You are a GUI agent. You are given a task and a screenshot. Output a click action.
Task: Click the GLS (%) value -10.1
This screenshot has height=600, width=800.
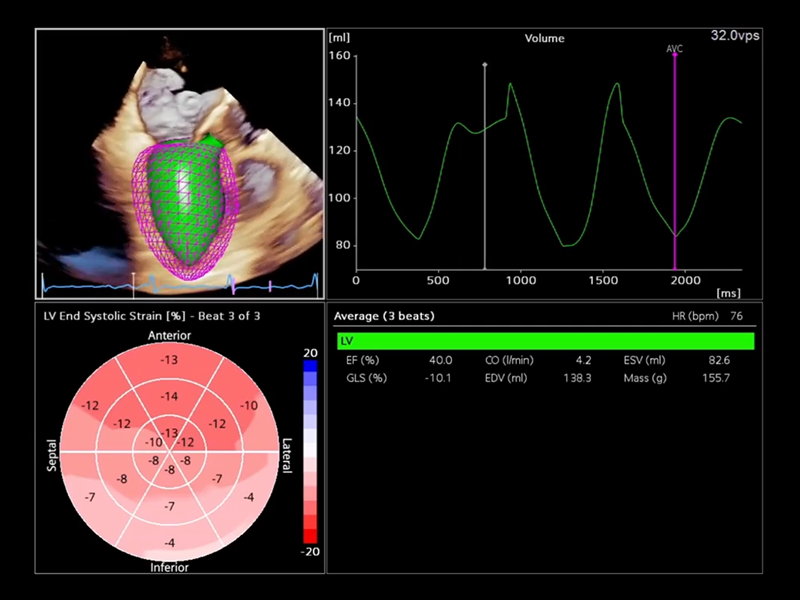(439, 378)
